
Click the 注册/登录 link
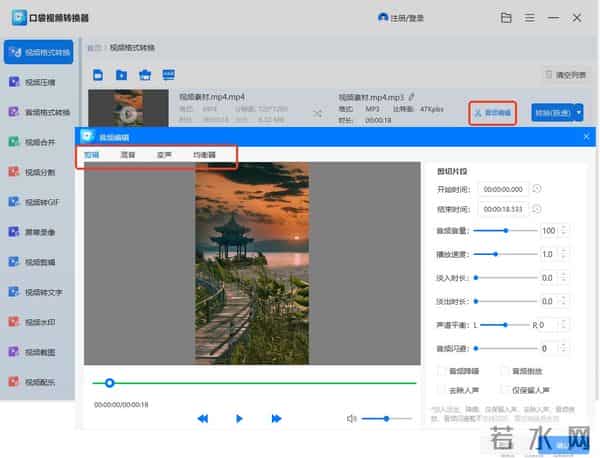pyautogui.click(x=407, y=18)
